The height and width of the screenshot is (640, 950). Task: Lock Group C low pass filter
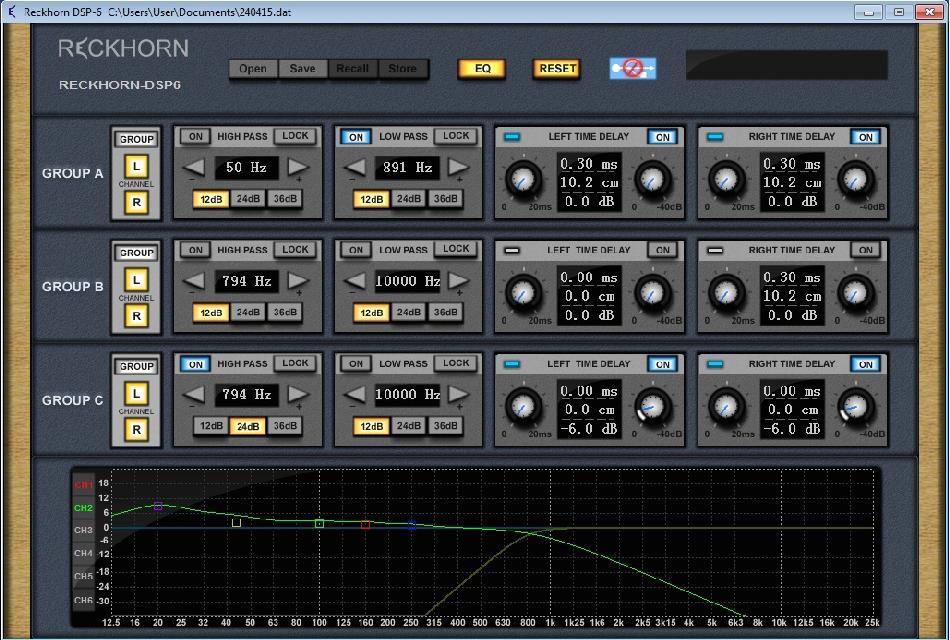pos(456,363)
